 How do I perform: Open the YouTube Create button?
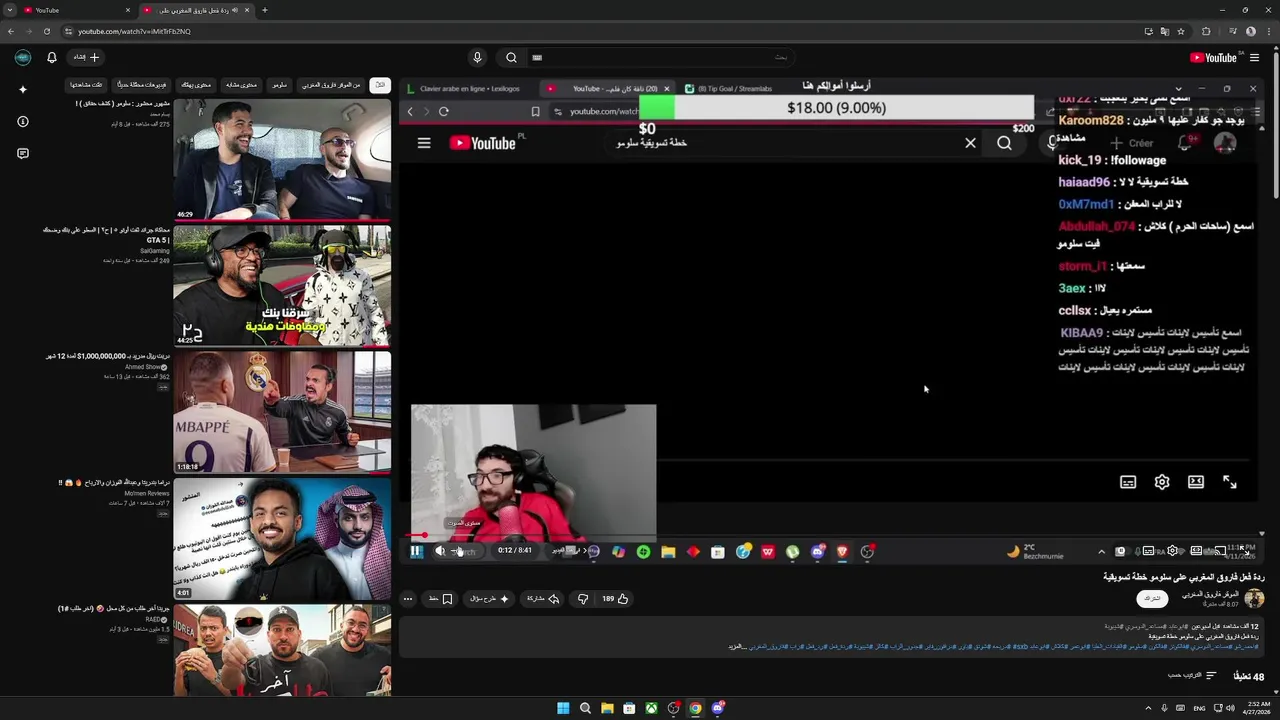point(86,57)
